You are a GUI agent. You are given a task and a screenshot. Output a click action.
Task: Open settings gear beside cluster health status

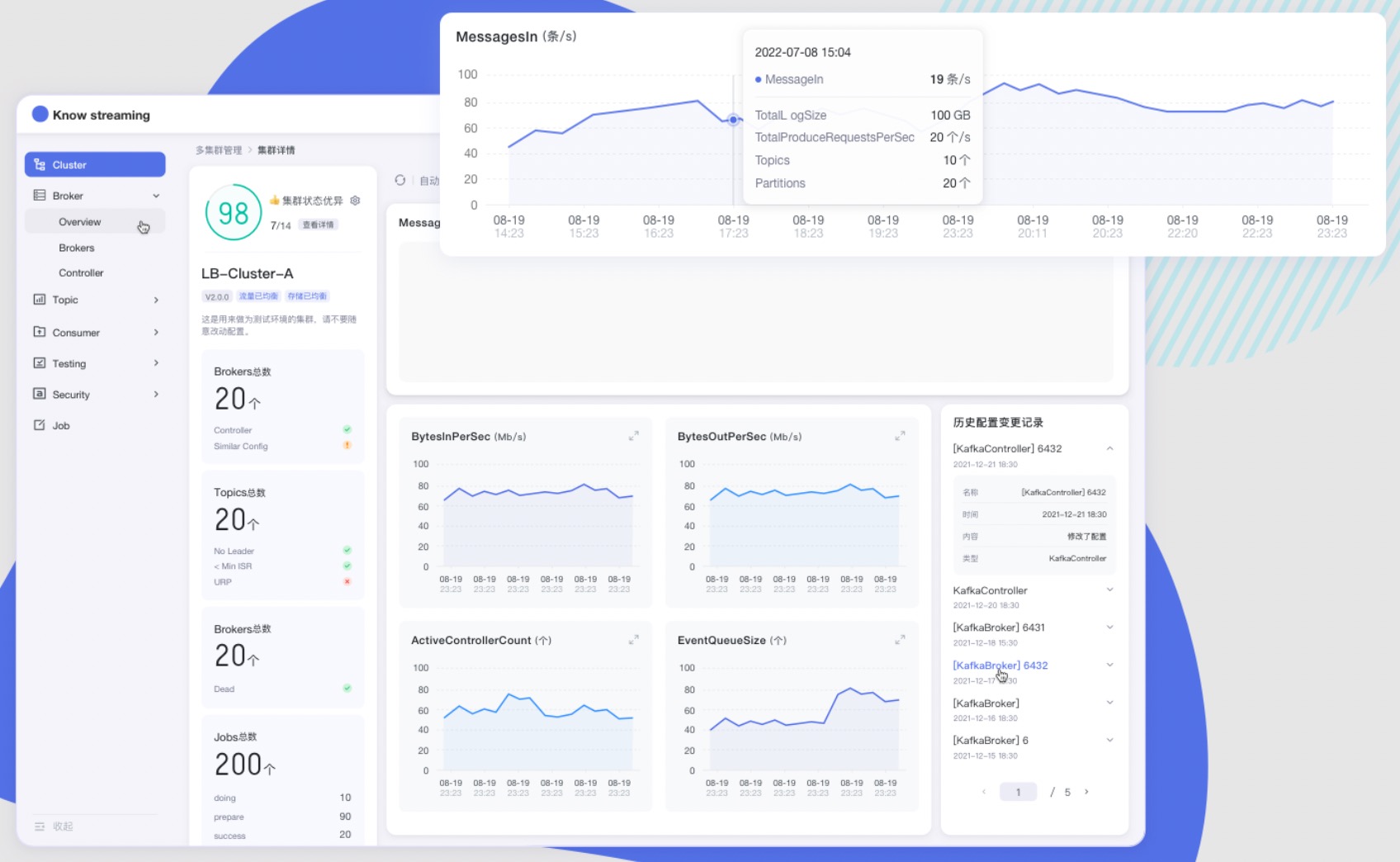[355, 201]
